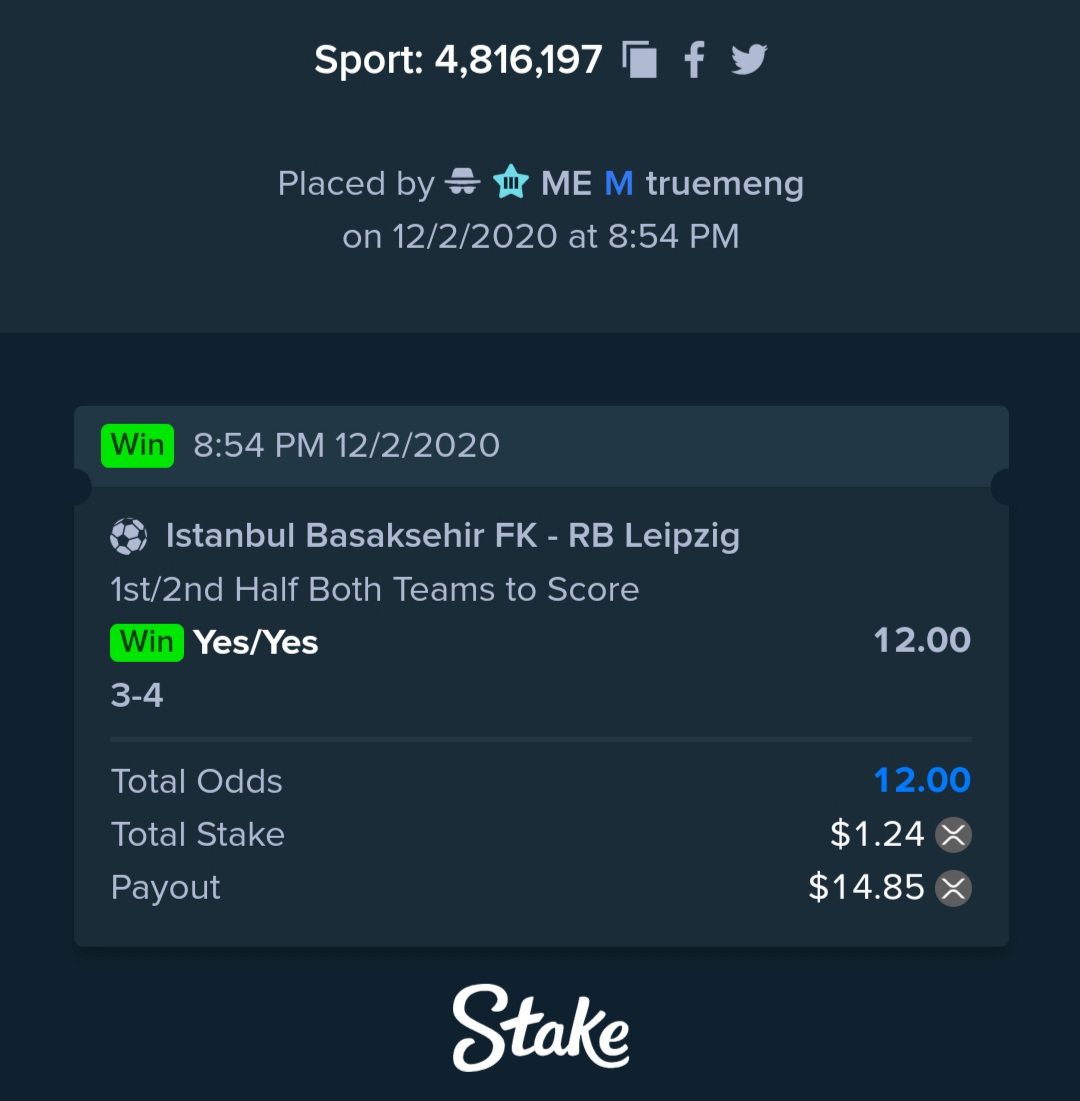Share the bet on Twitter
1080x1101 pixels.
(x=749, y=60)
